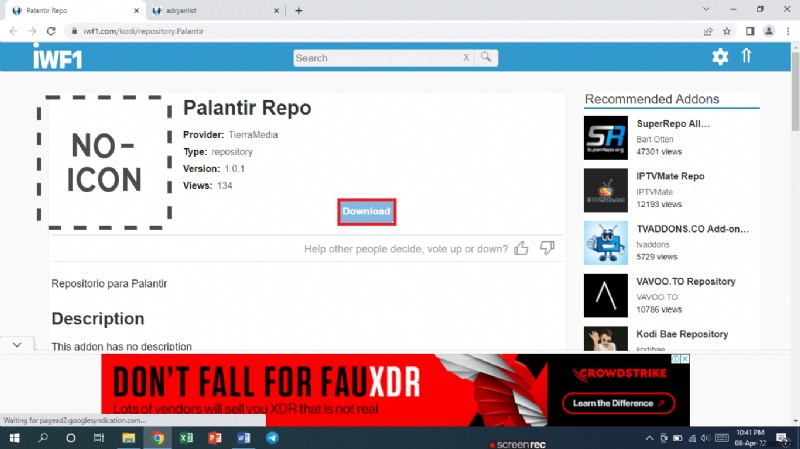
Task: Toggle the browser side panel
Action: (750, 31)
